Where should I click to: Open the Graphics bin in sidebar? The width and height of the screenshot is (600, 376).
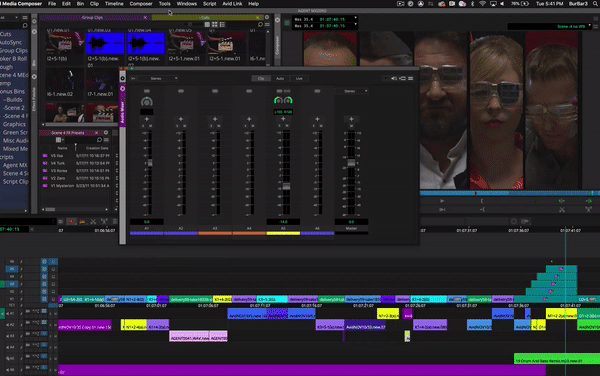click(14, 124)
